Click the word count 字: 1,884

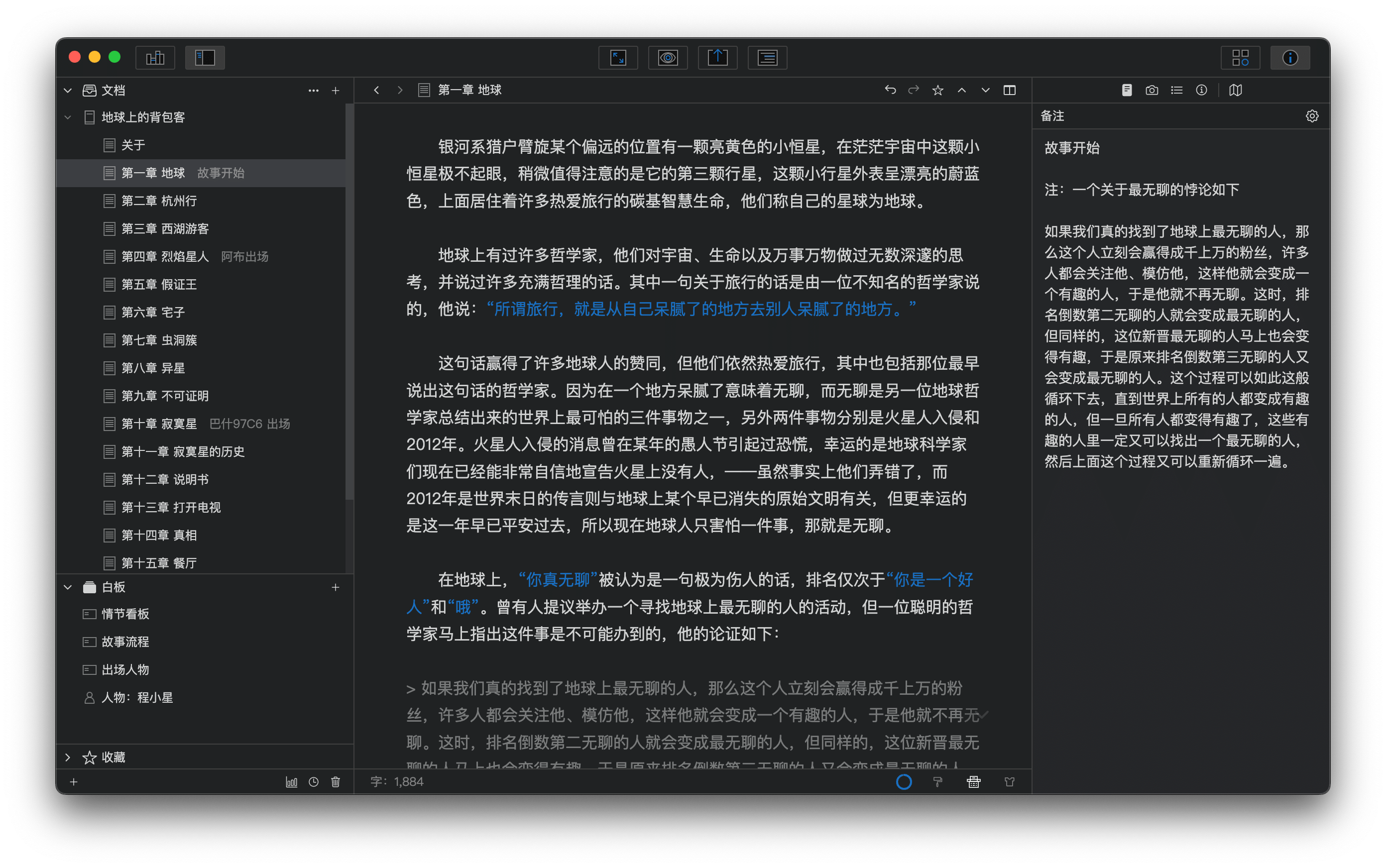click(x=397, y=781)
